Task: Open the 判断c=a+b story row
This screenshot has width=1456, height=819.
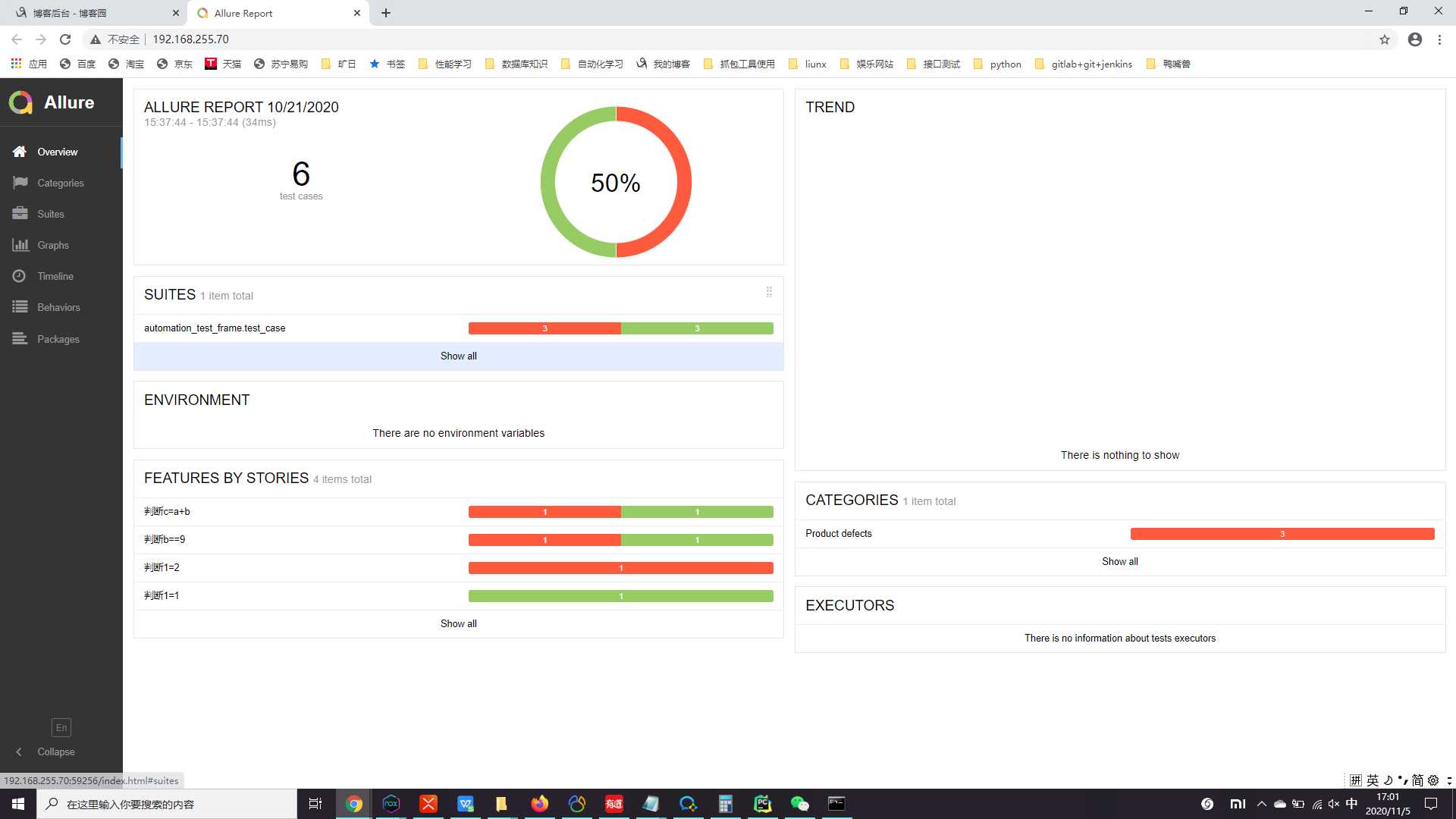Action: point(458,512)
